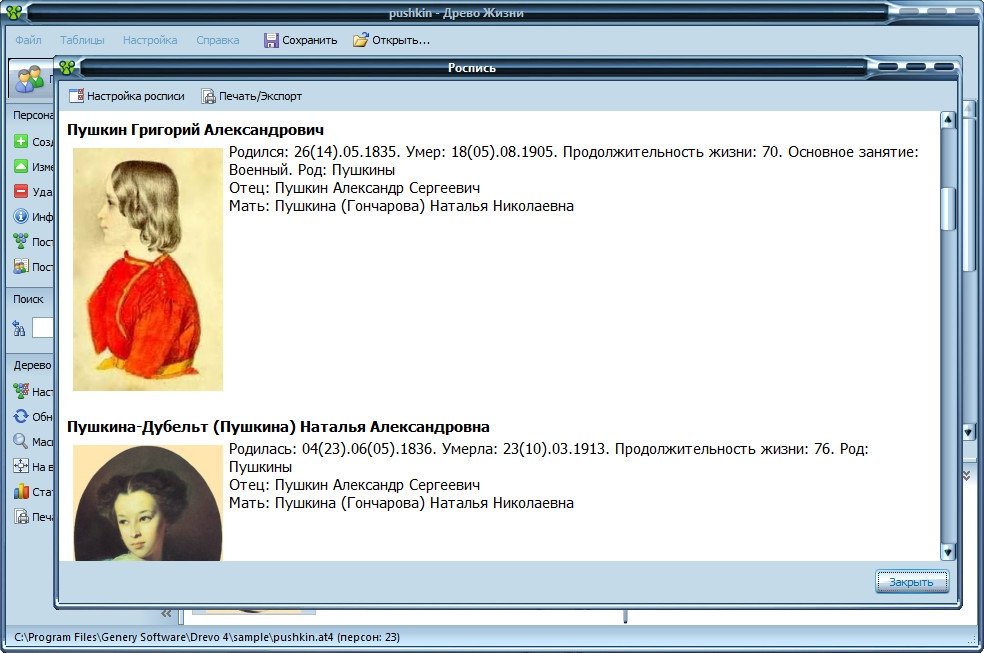Click the green create person icon
Viewport: 984px width, 653px height.
coord(21,141)
